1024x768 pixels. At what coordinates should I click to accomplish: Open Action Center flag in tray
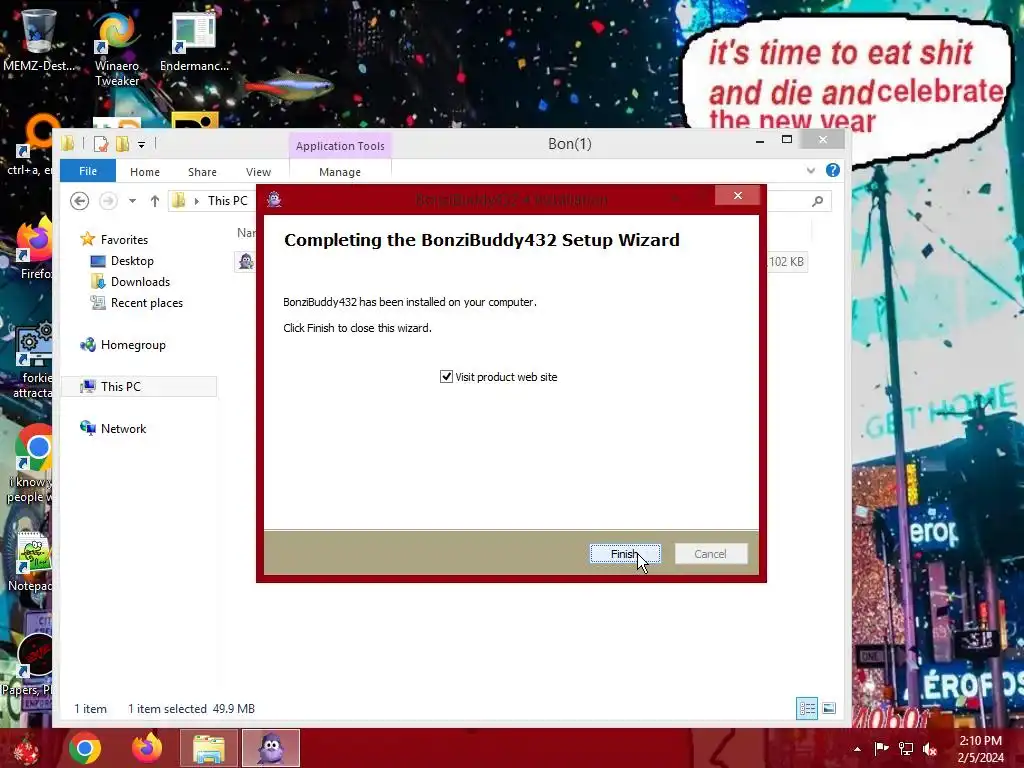point(881,748)
